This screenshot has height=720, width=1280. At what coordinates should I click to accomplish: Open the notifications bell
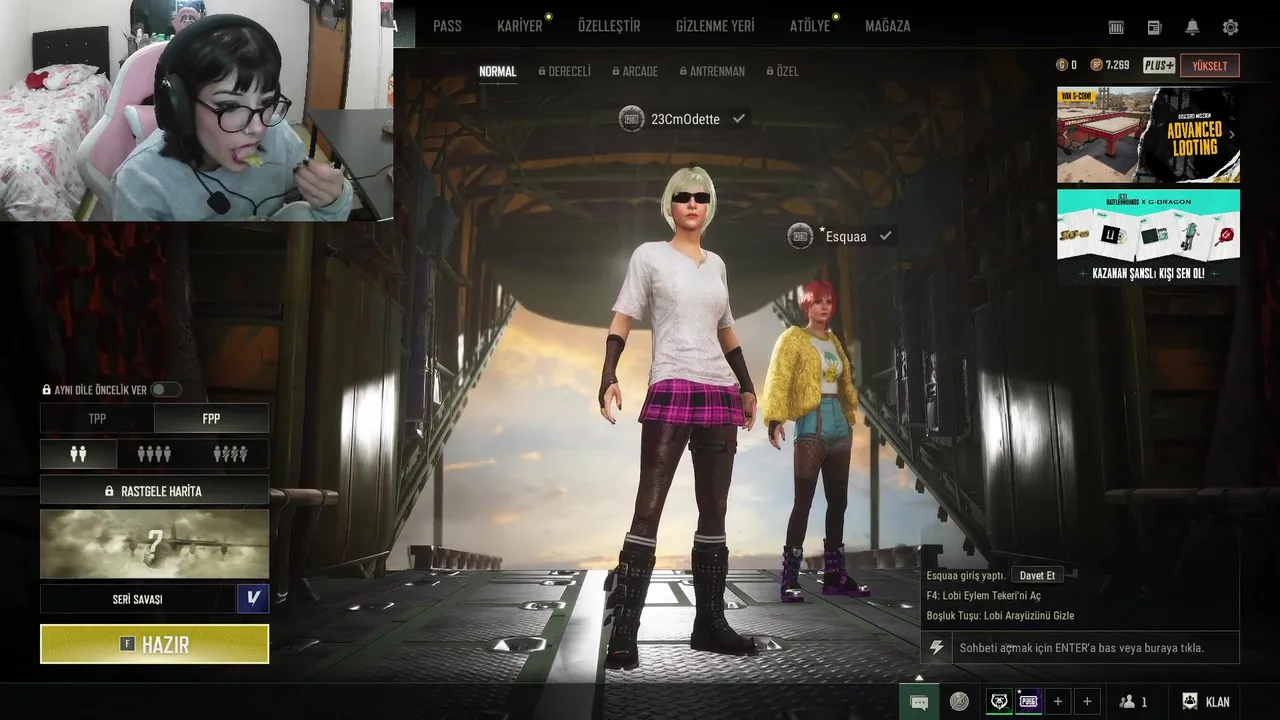[x=1192, y=27]
